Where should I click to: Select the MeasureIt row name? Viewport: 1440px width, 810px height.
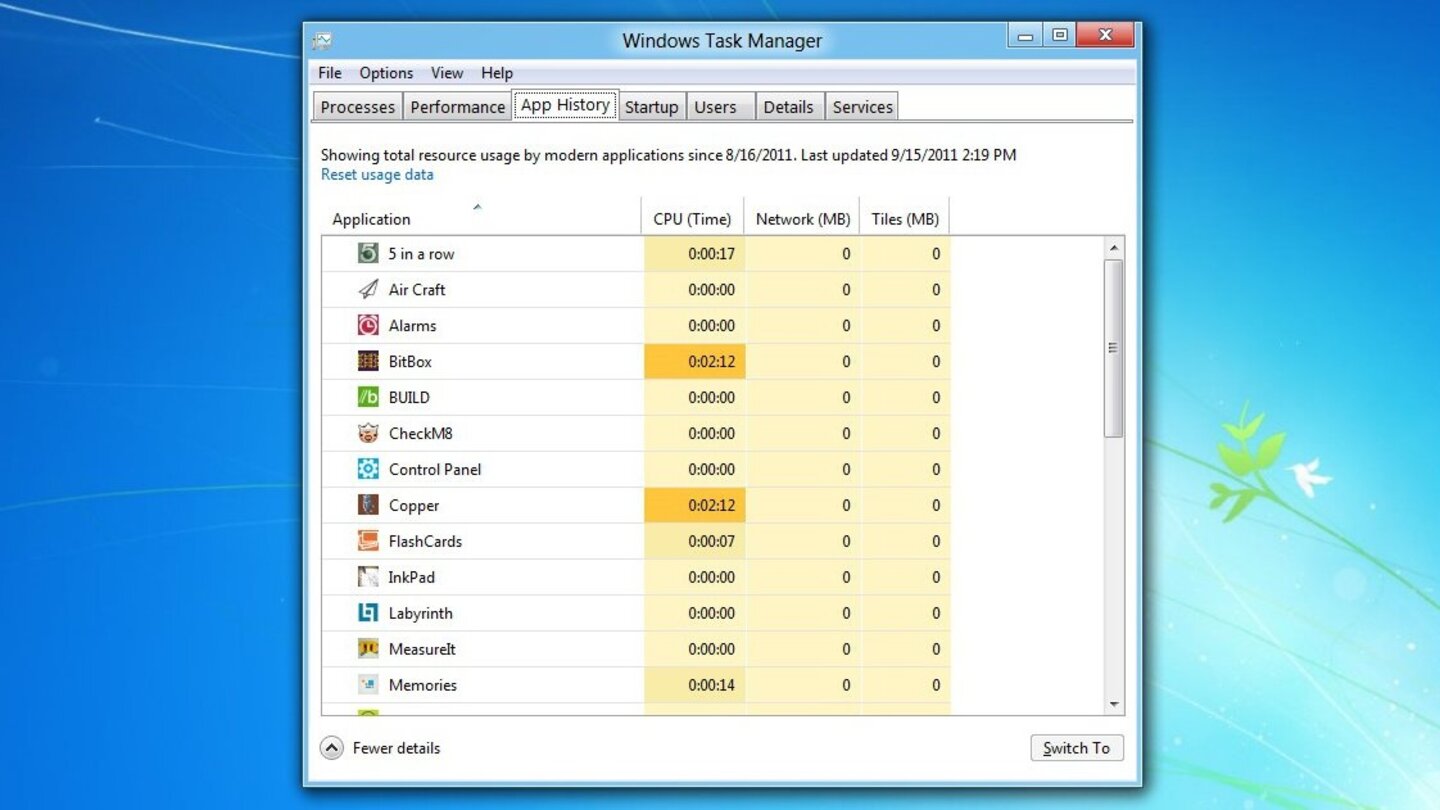pyautogui.click(x=422, y=650)
